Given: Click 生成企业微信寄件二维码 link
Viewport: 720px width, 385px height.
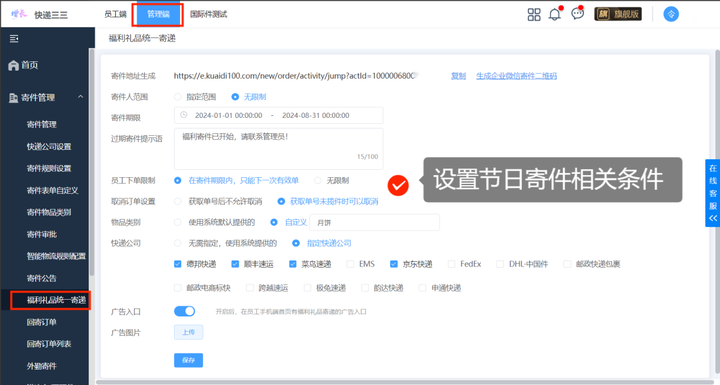Looking at the screenshot, I should (517, 76).
